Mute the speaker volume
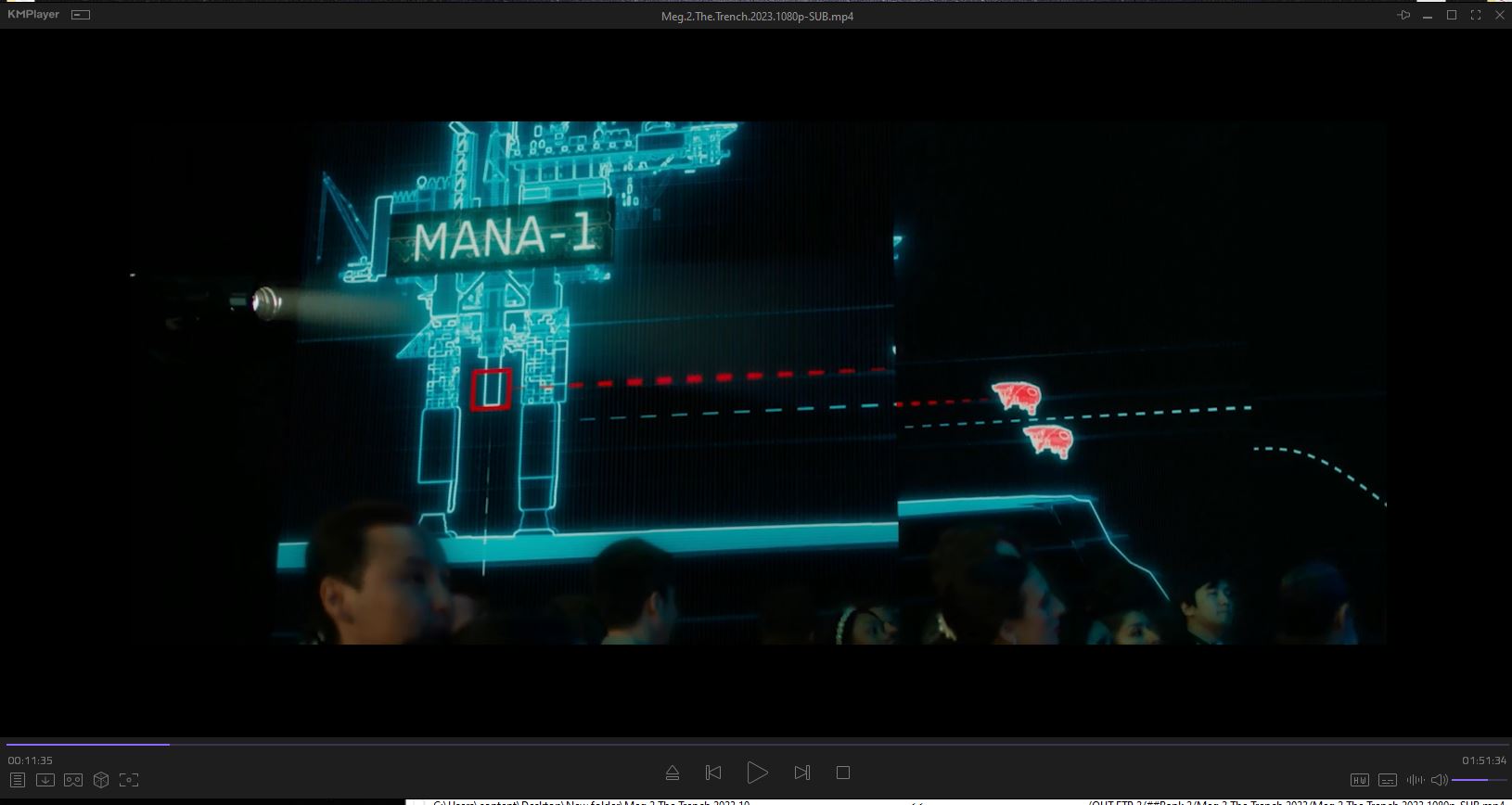The height and width of the screenshot is (805, 1512). (1439, 780)
